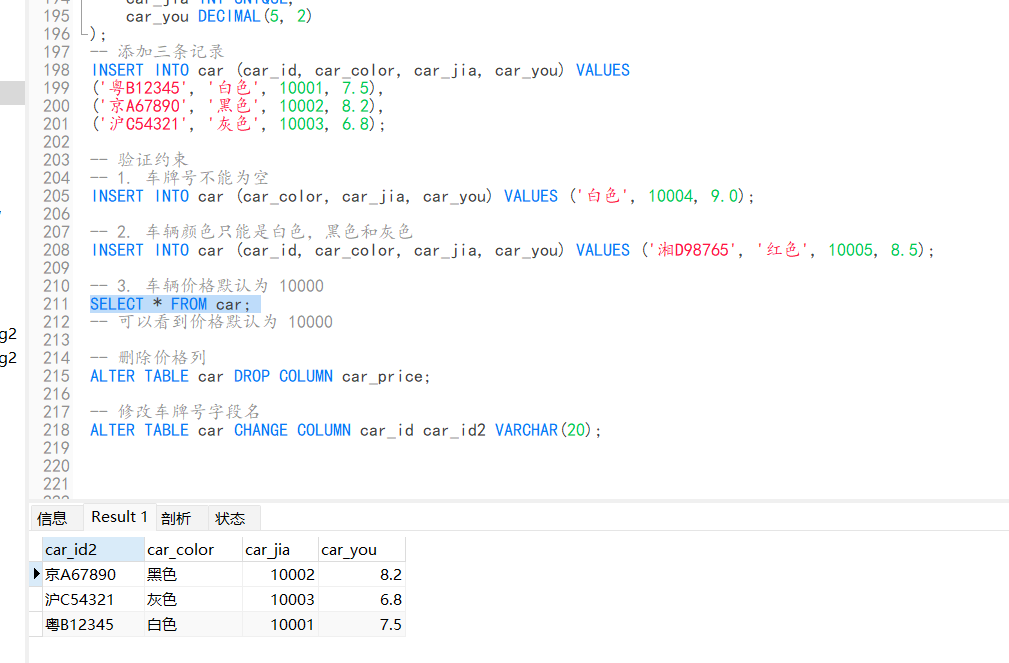The image size is (1009, 663).
Task: Select the car_jia column header
Action: (280, 550)
